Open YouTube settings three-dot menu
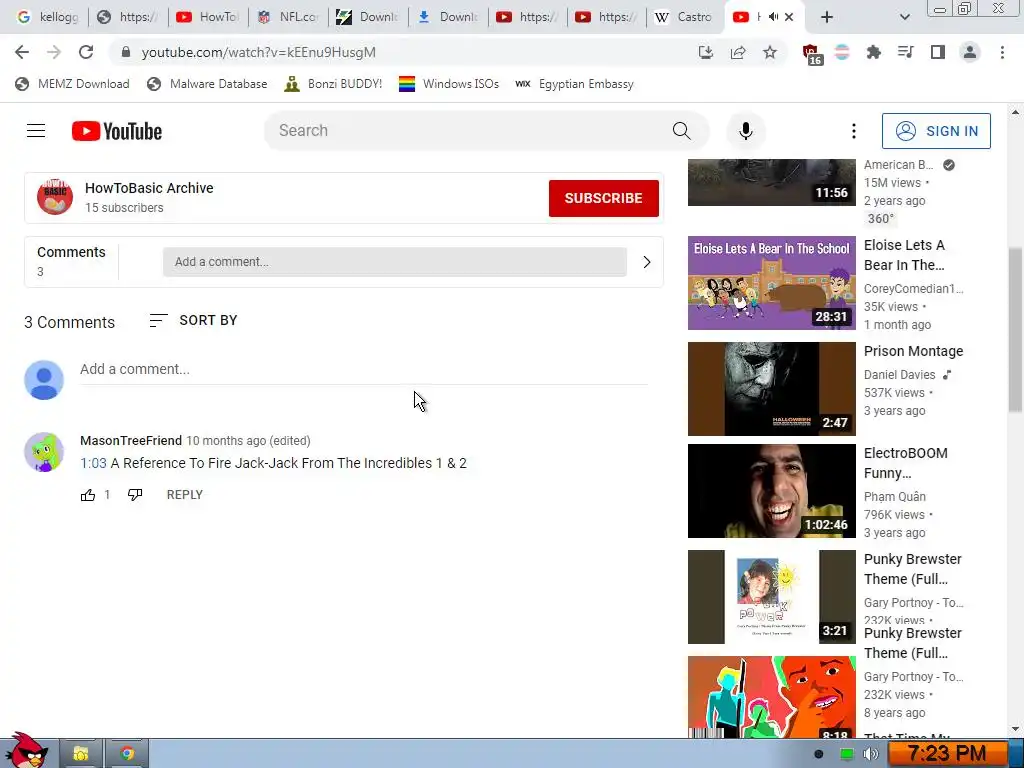Viewport: 1024px width, 768px height. 853,131
